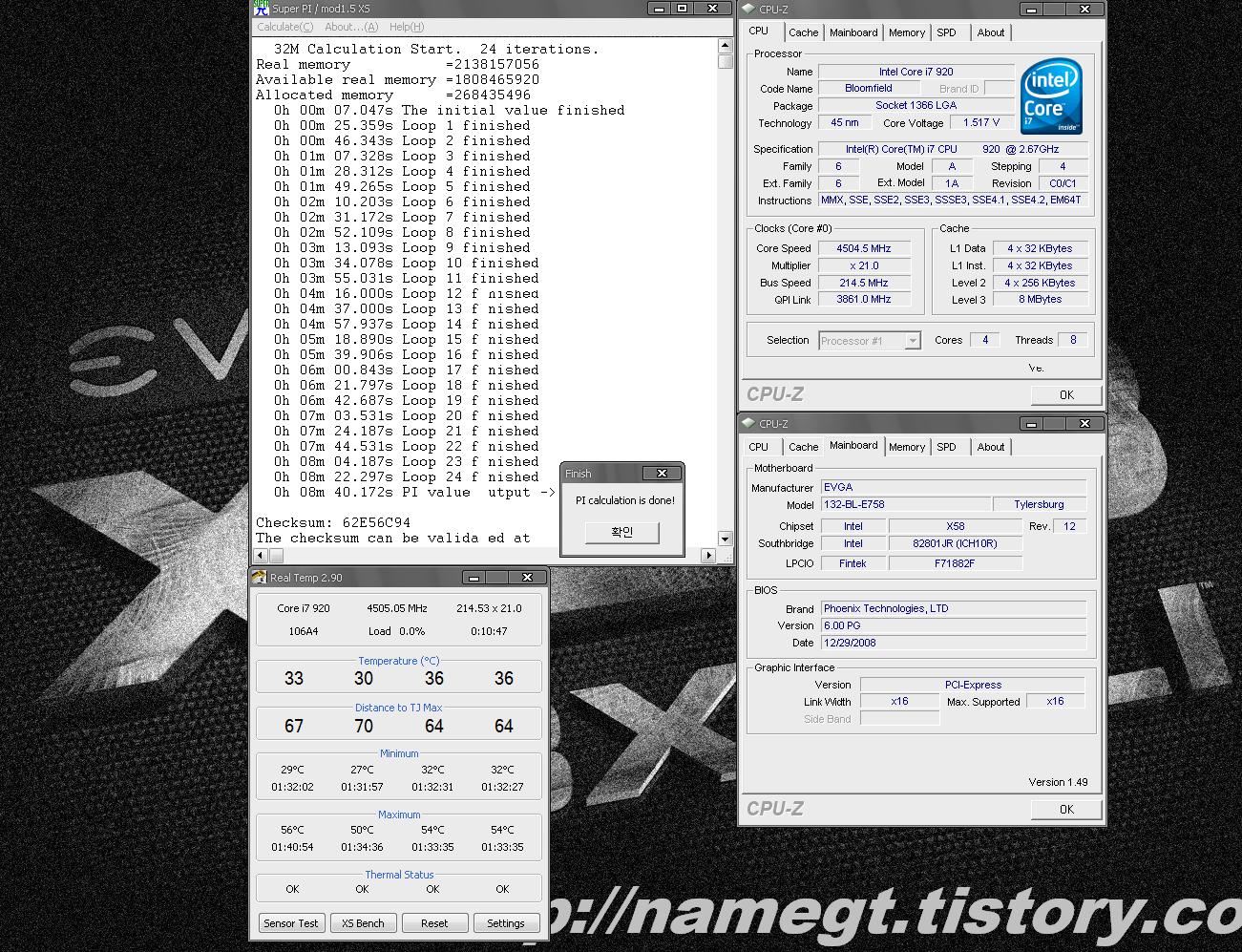Image resolution: width=1242 pixels, height=952 pixels.
Task: Click the Core Voltage value 1.517 V
Action: 981,122
